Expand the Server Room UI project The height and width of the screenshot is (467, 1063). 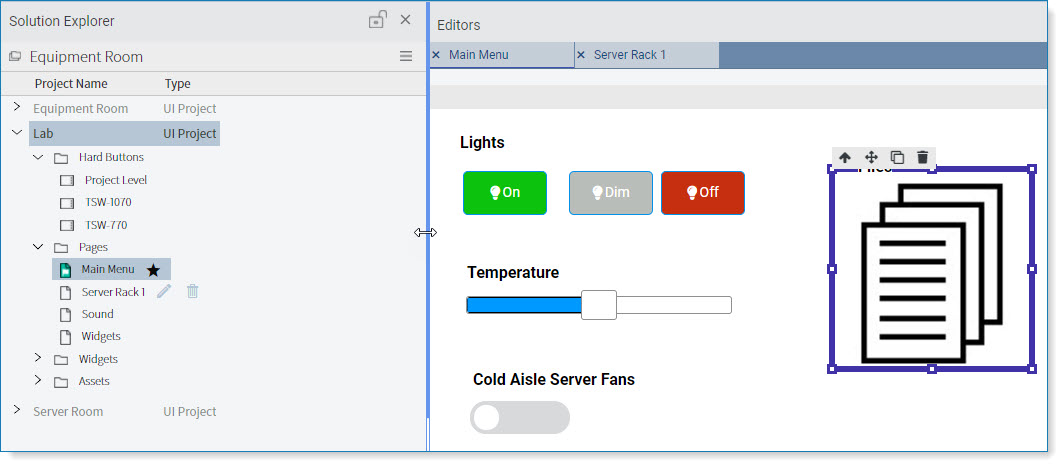click(17, 410)
